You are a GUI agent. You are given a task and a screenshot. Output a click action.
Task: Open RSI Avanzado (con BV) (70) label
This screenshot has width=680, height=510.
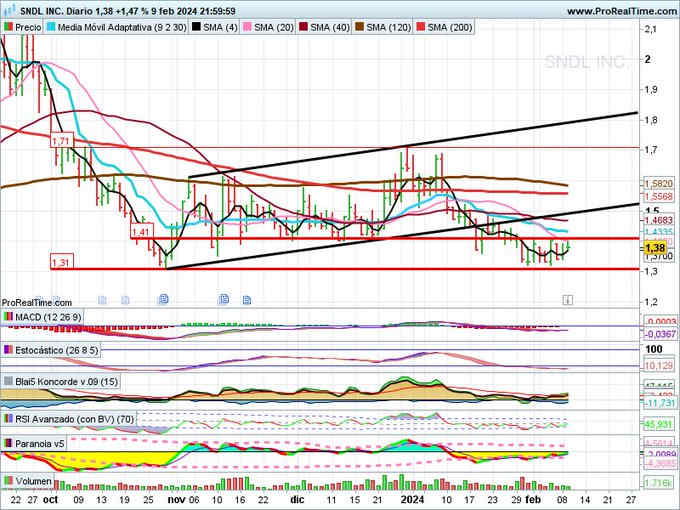point(75,419)
